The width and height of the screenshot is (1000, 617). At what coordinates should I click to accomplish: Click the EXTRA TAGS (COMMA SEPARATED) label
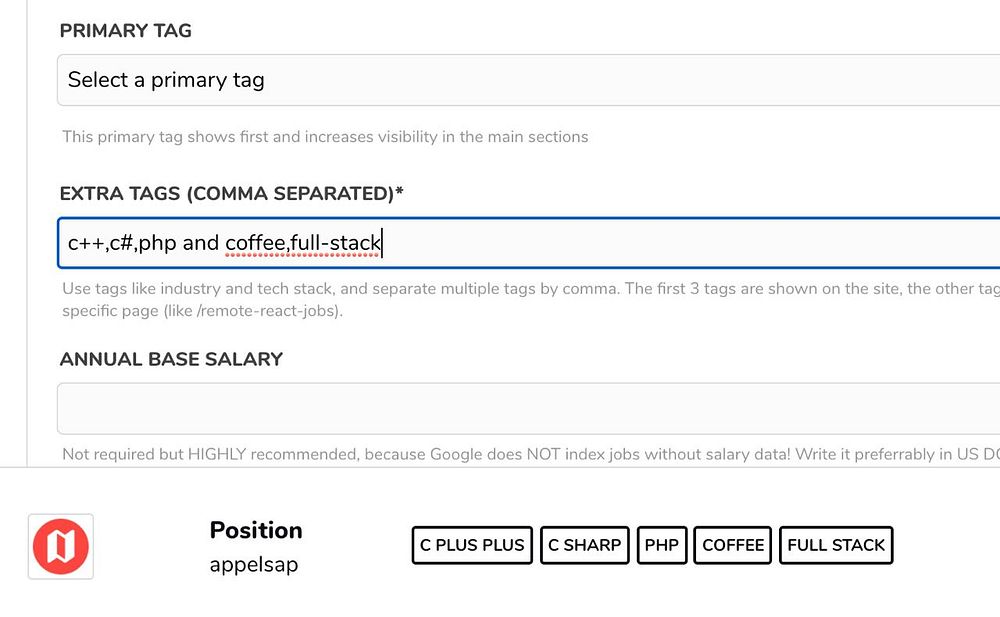(x=231, y=194)
